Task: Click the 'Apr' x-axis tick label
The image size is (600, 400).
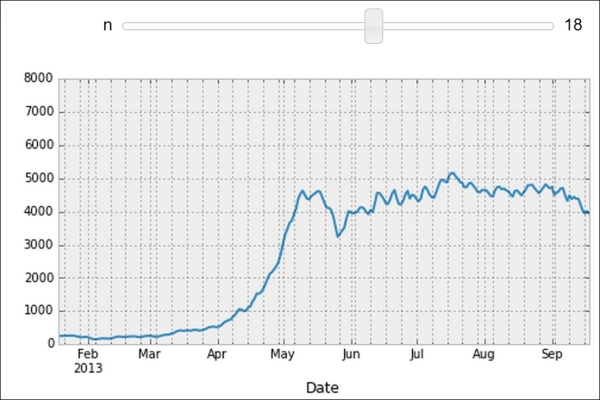Action: [217, 354]
